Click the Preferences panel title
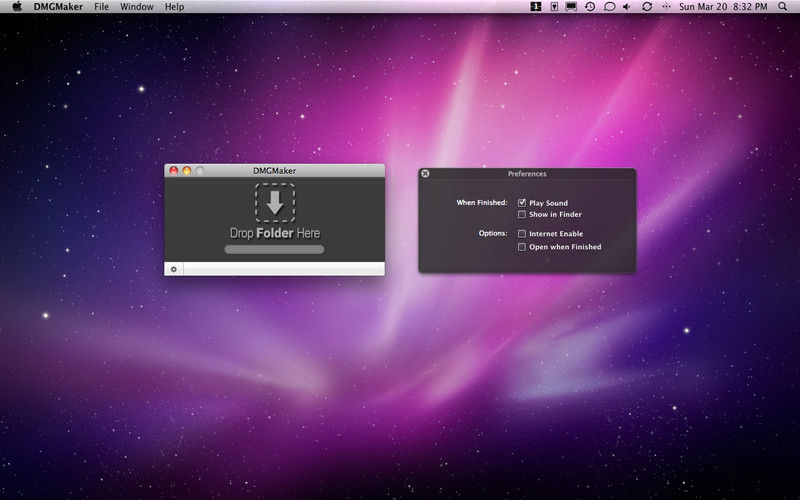800x500 pixels. (x=527, y=173)
